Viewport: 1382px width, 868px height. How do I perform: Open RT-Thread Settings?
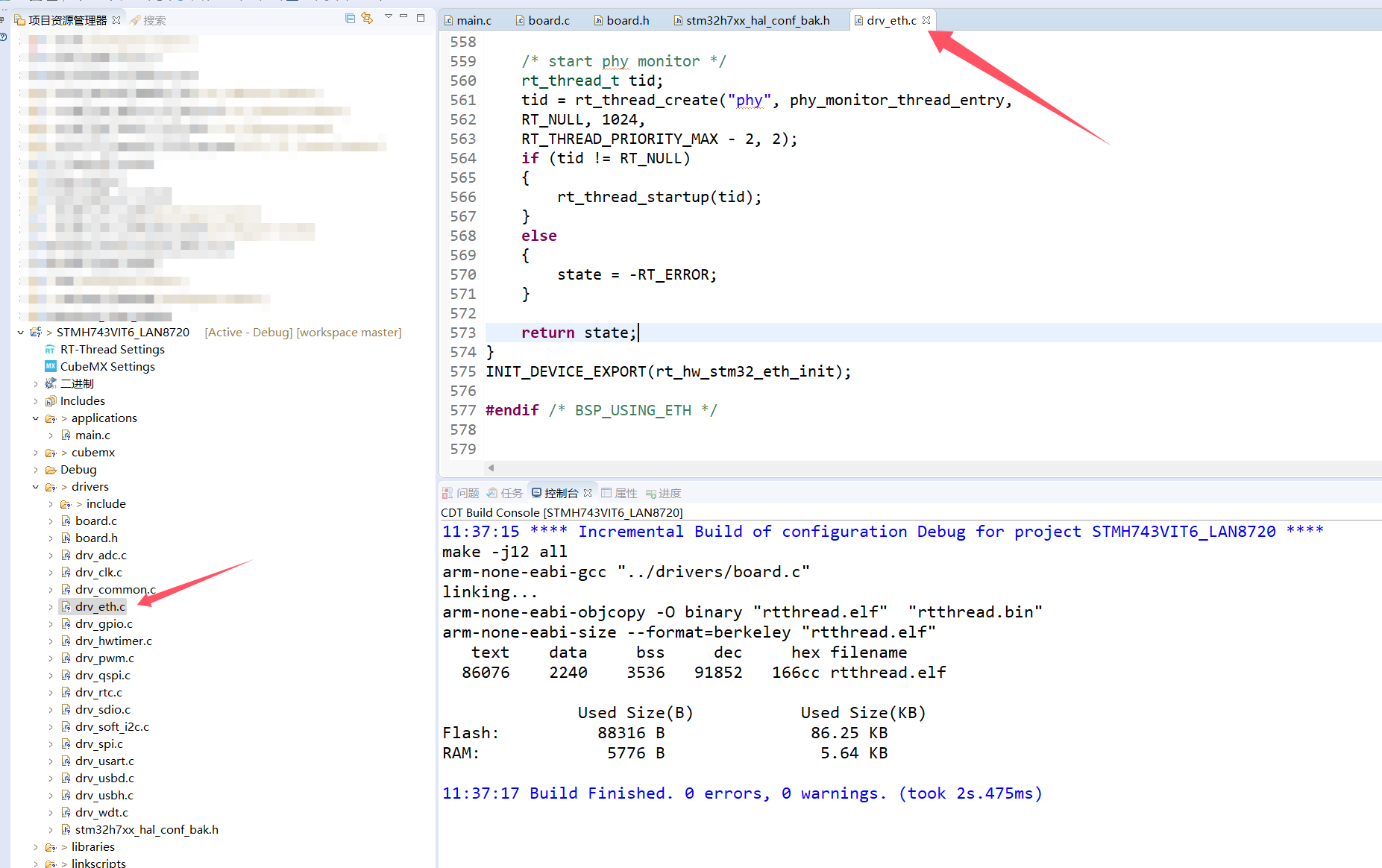point(112,349)
